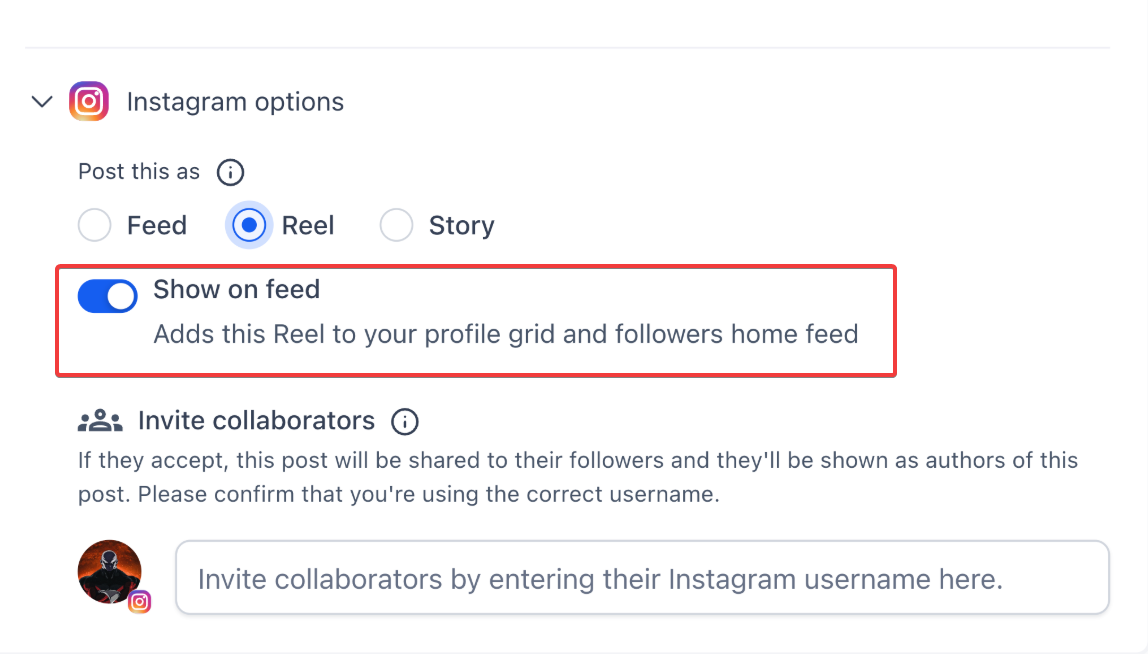Click the Show on feed label
Viewport: 1148px width, 654px height.
(236, 290)
